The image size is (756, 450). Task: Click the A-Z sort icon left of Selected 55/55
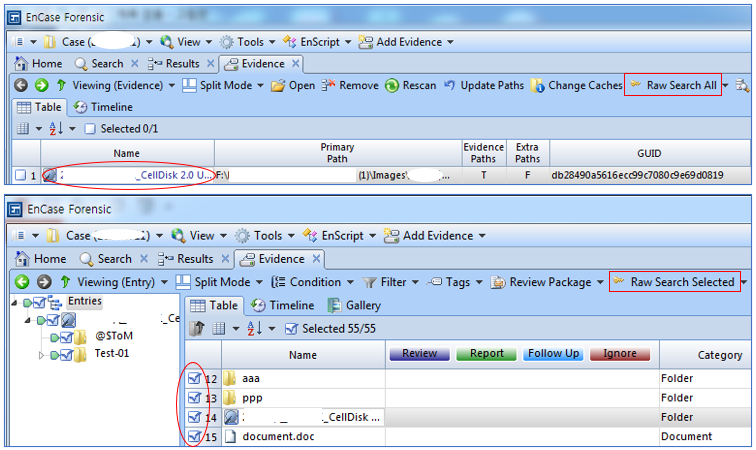tap(254, 329)
